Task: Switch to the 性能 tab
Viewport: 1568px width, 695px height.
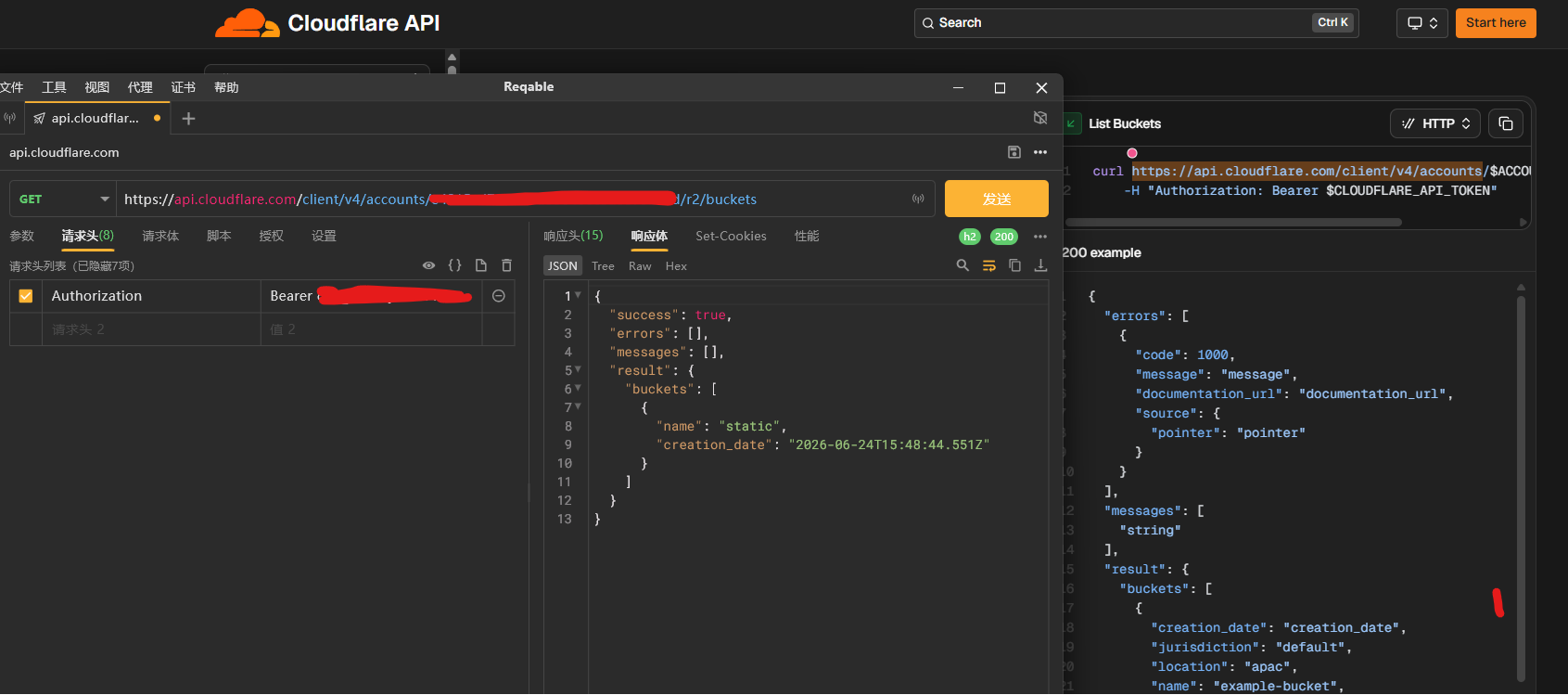Action: (807, 237)
